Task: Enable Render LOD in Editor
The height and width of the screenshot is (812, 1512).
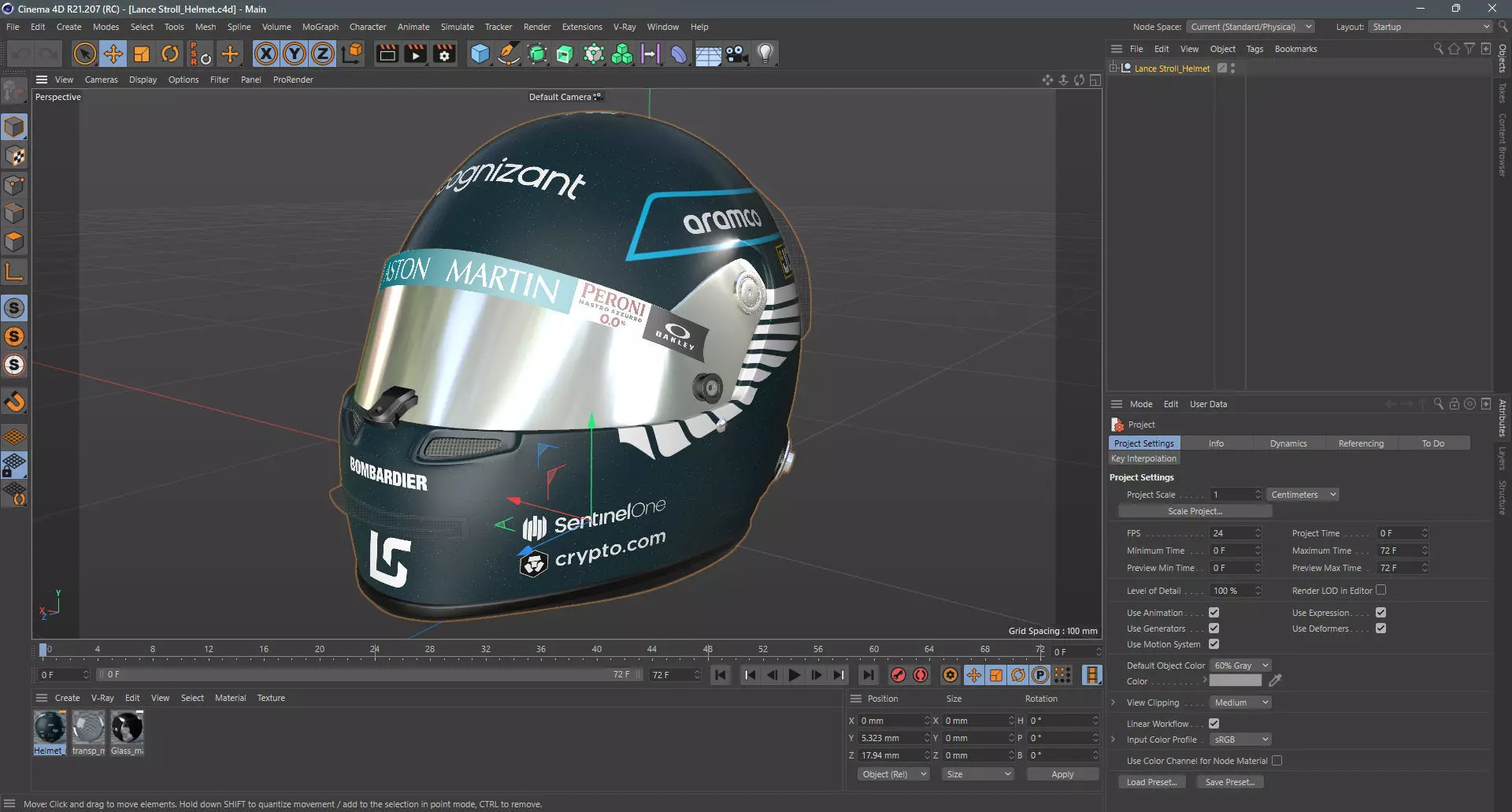Action: coord(1380,590)
